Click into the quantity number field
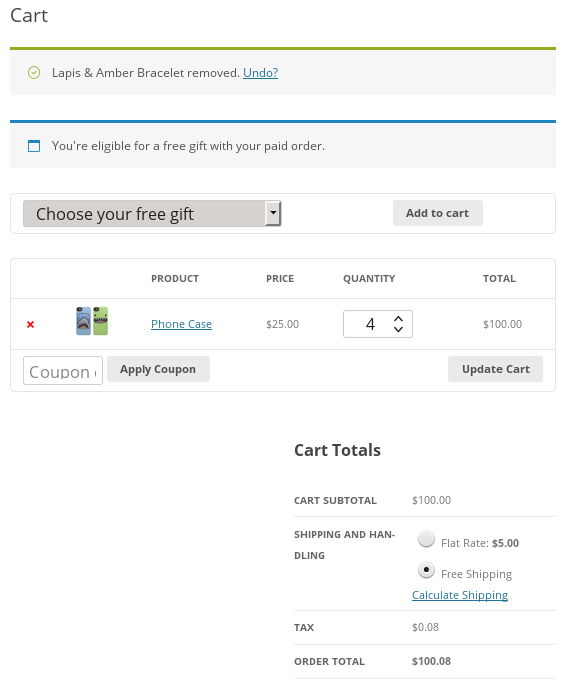Viewport: 574px width, 683px height. click(x=370, y=324)
